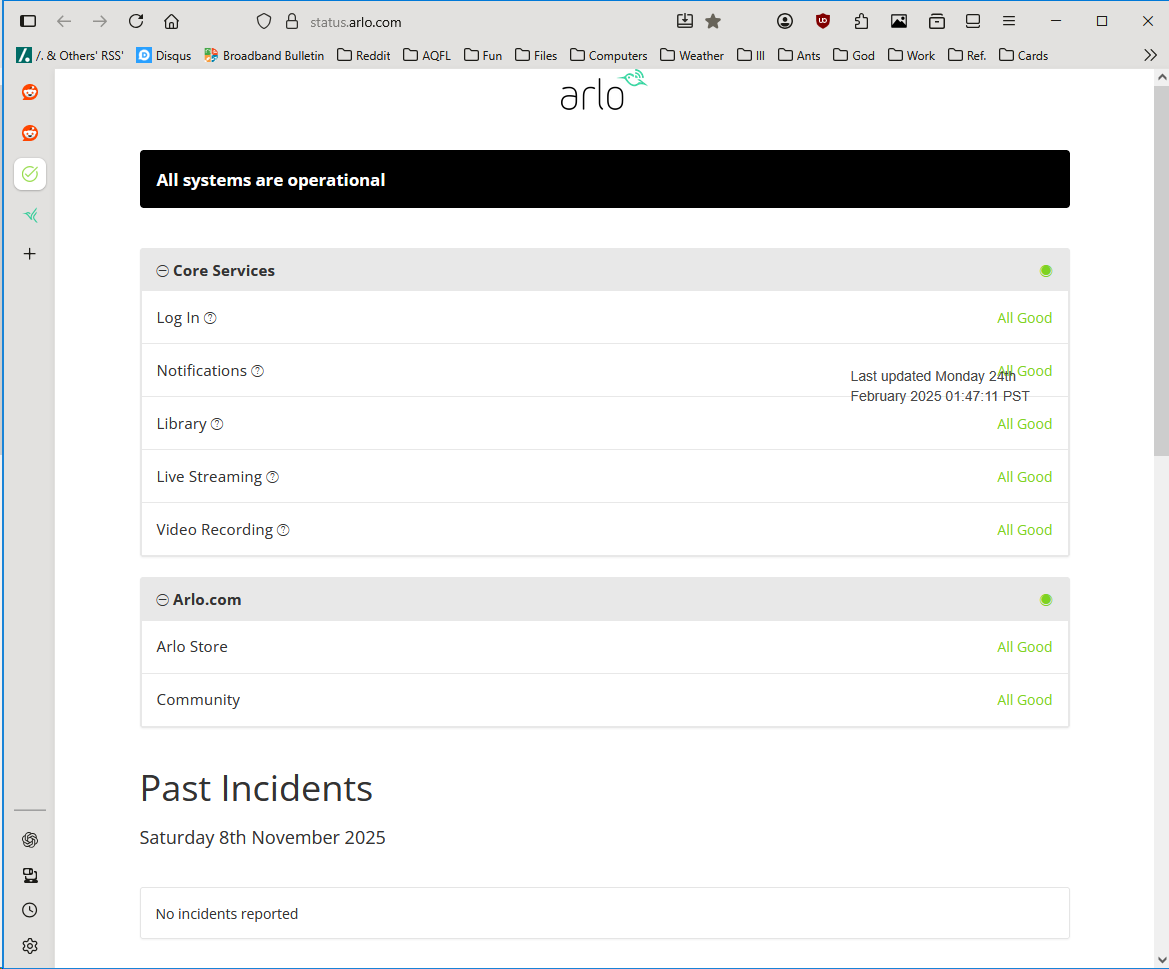The height and width of the screenshot is (969, 1169).
Task: Click the account profile icon in toolbar
Action: point(785,20)
